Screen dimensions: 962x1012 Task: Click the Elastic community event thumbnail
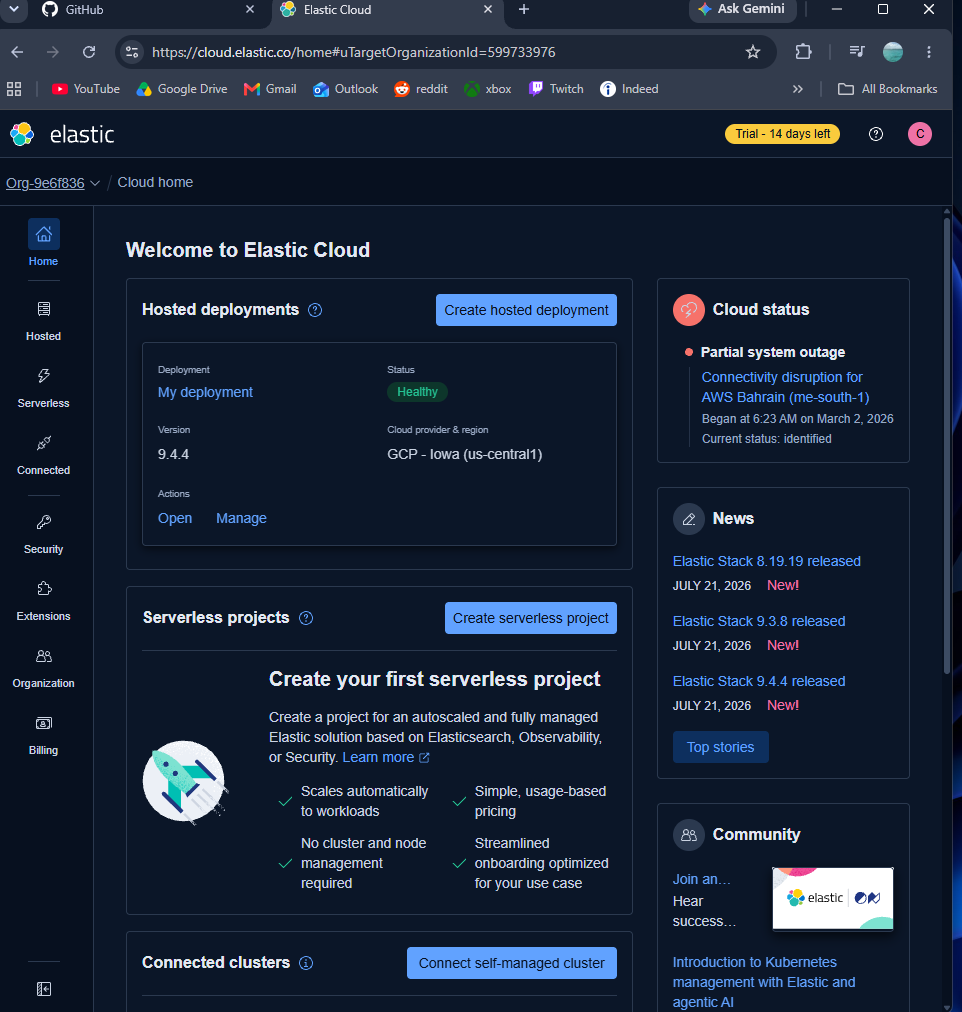coord(832,898)
